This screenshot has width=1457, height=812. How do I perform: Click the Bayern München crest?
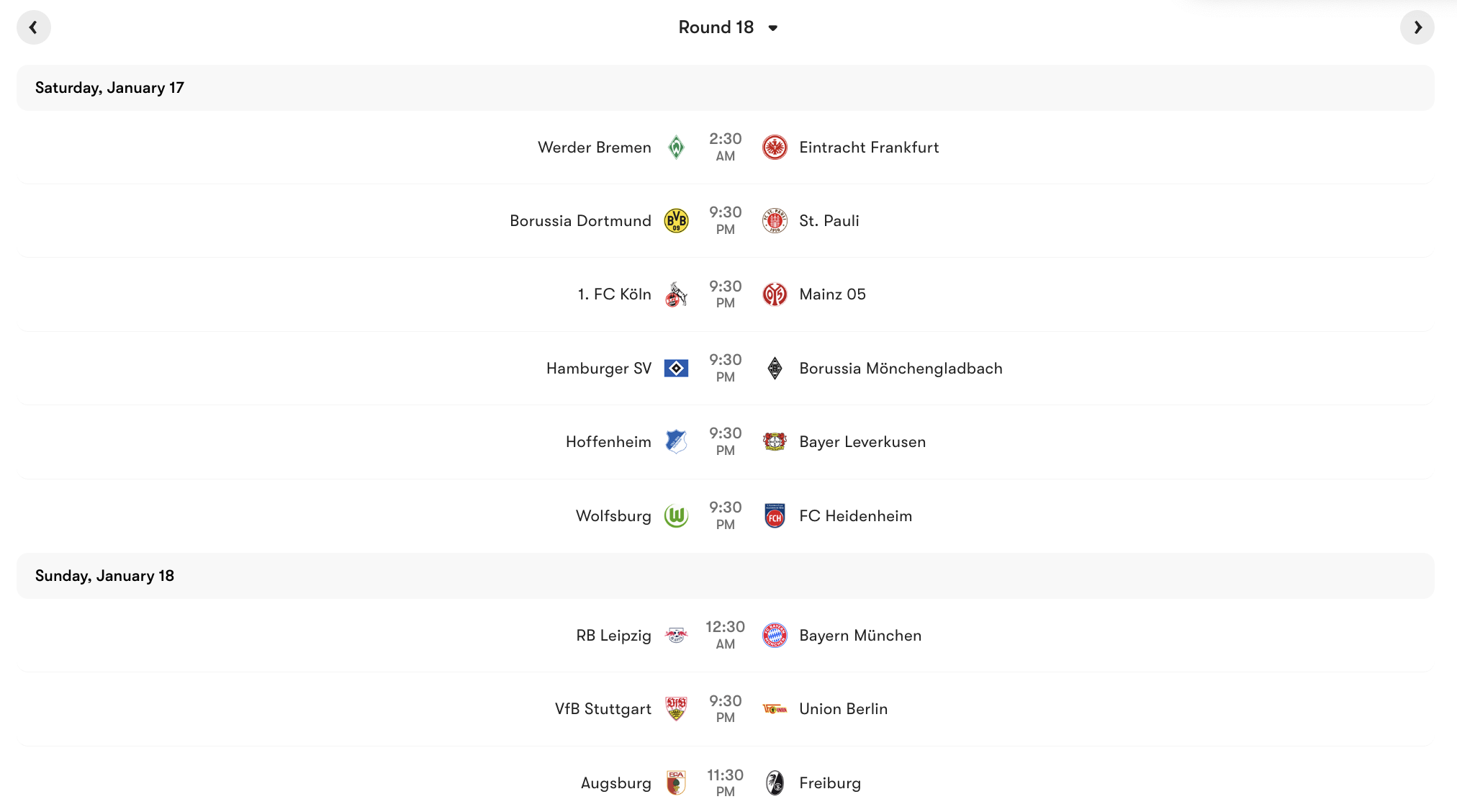point(775,635)
